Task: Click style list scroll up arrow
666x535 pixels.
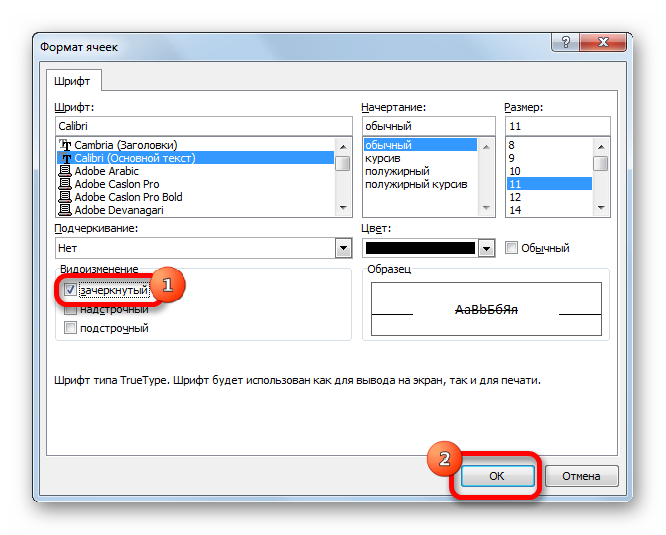Action: pos(486,147)
